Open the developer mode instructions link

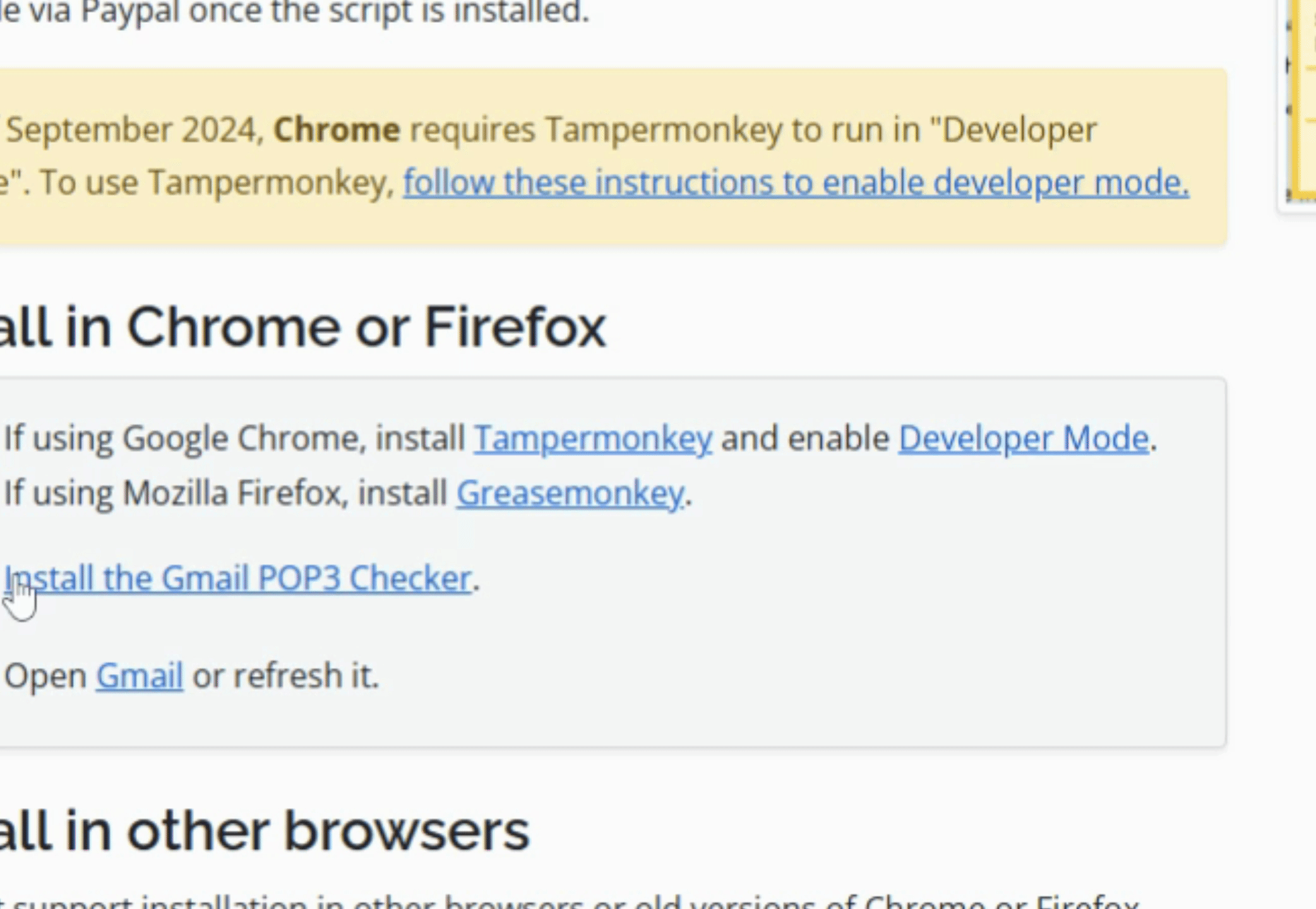[x=796, y=183]
